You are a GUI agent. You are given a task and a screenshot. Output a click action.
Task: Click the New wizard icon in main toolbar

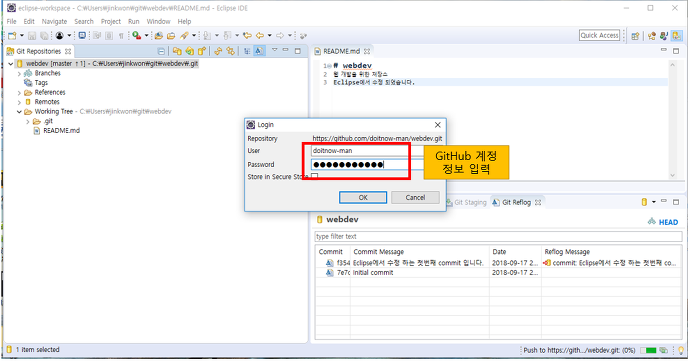(12, 36)
